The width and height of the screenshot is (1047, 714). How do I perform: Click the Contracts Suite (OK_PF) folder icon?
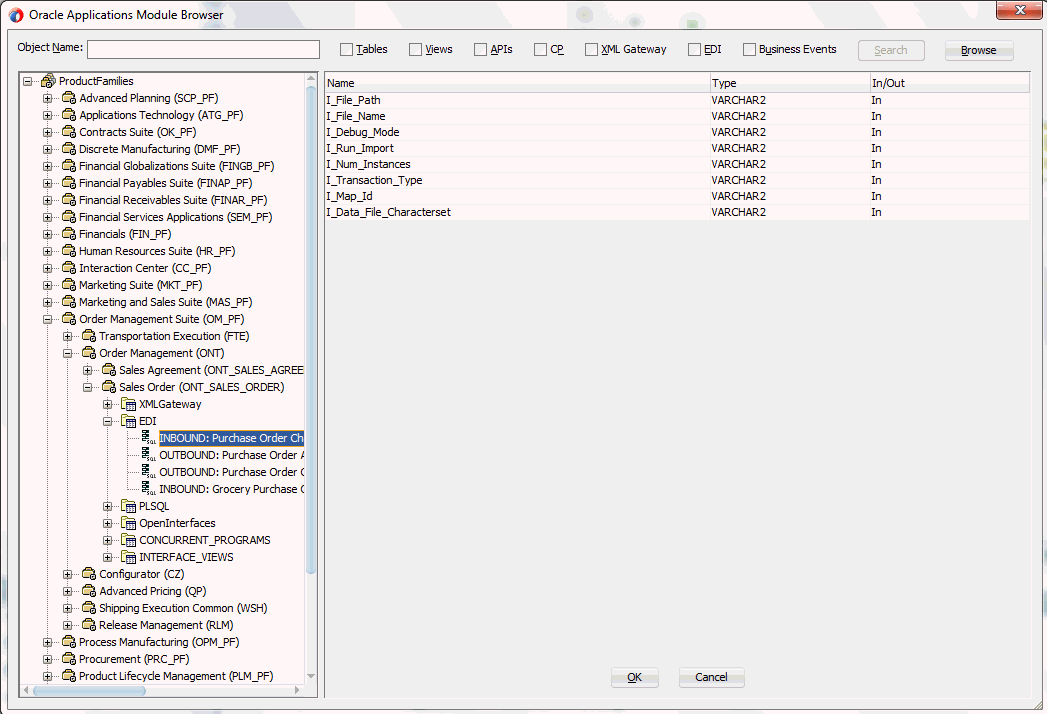(69, 132)
